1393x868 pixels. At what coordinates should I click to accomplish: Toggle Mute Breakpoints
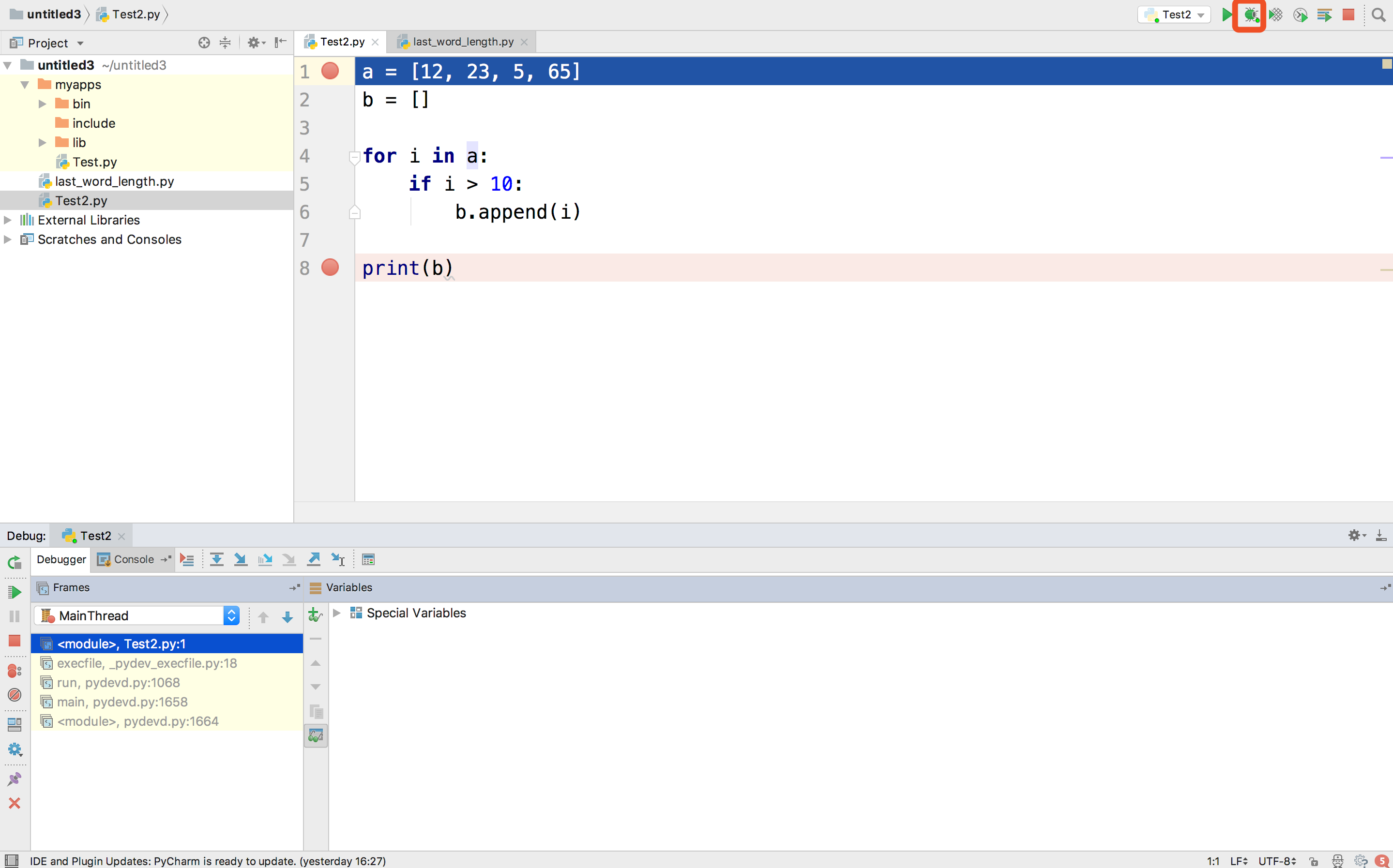15,695
